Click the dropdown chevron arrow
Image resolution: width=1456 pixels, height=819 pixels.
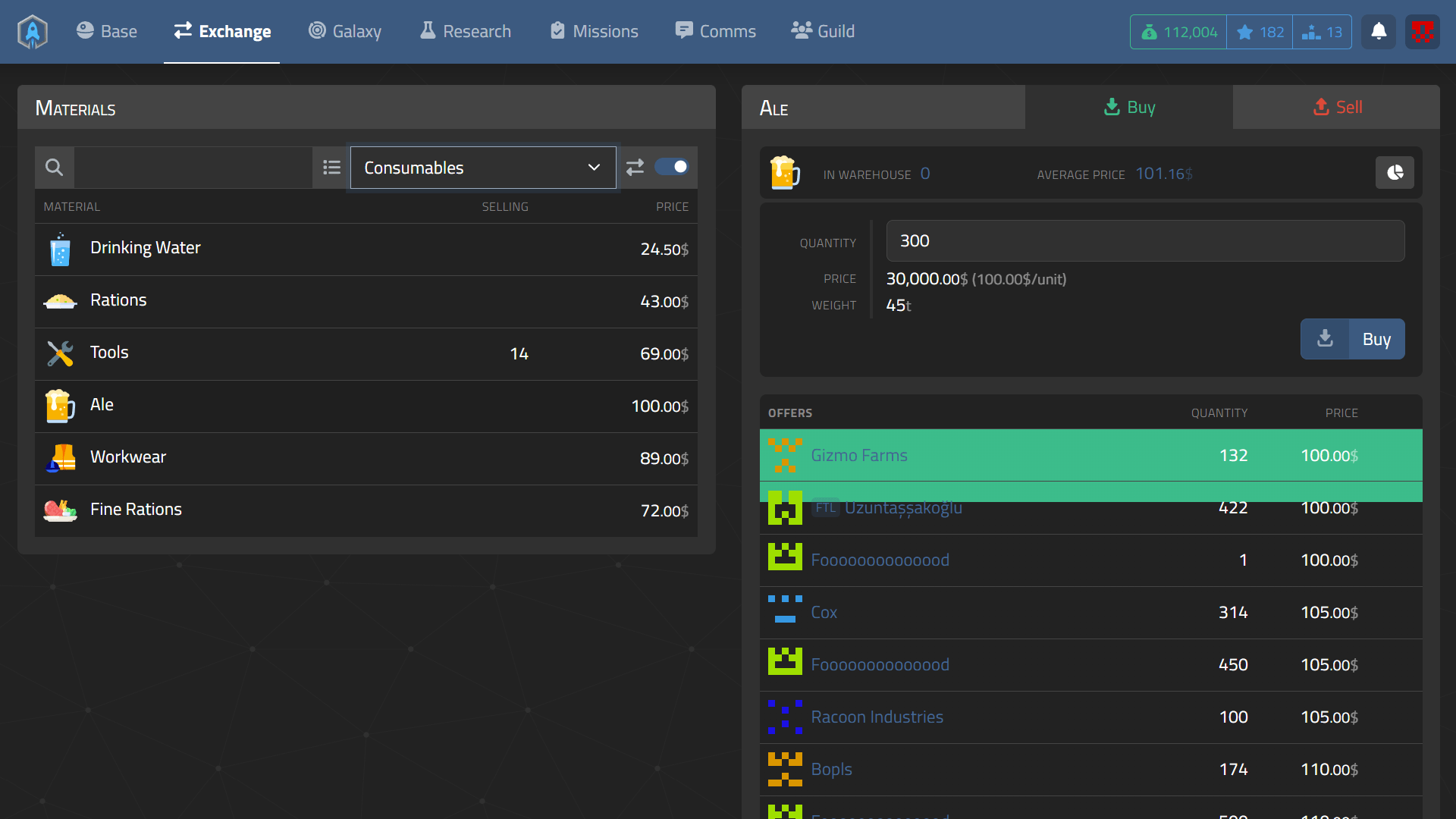(594, 168)
